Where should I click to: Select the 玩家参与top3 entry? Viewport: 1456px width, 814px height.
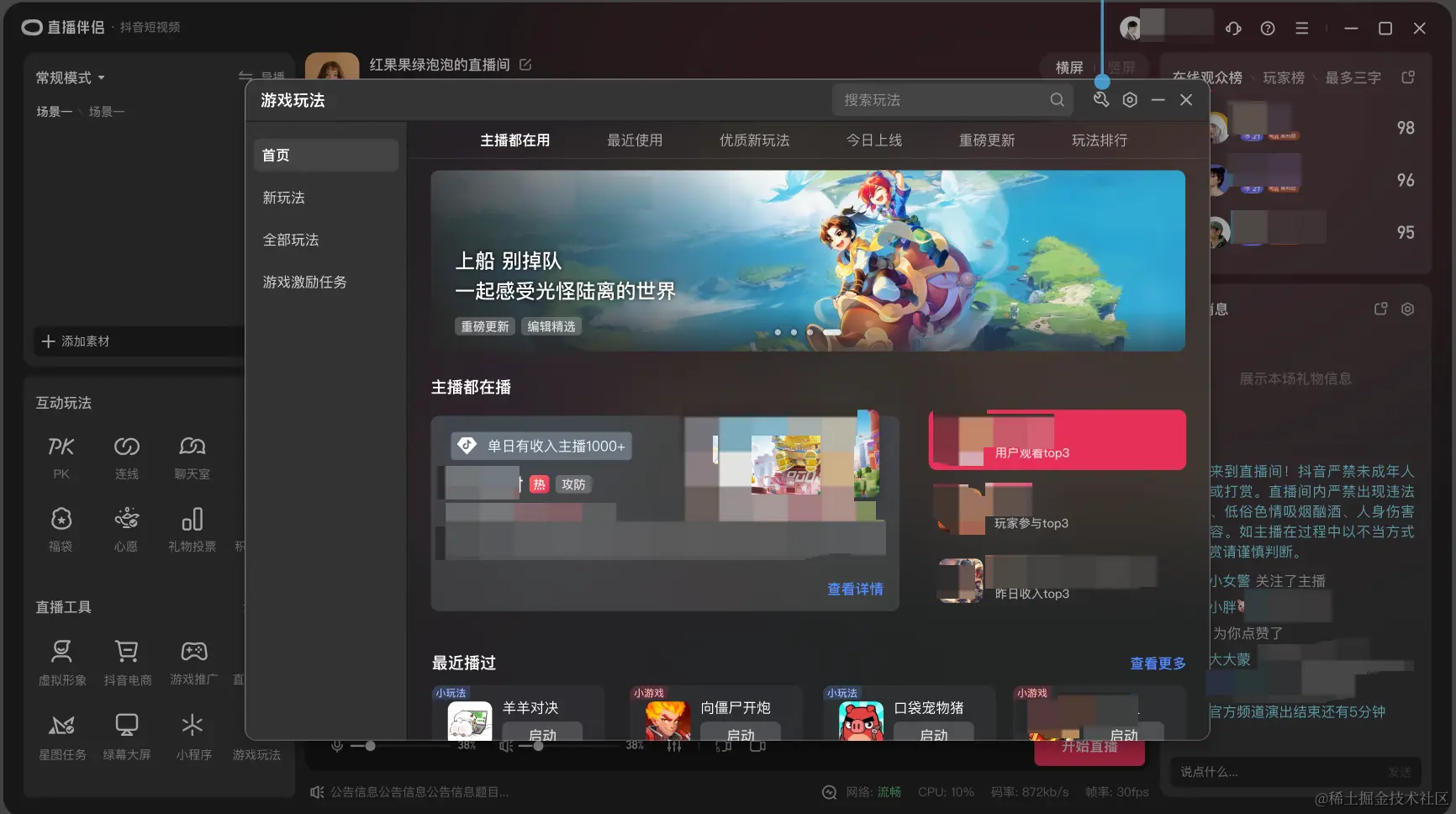(1058, 510)
